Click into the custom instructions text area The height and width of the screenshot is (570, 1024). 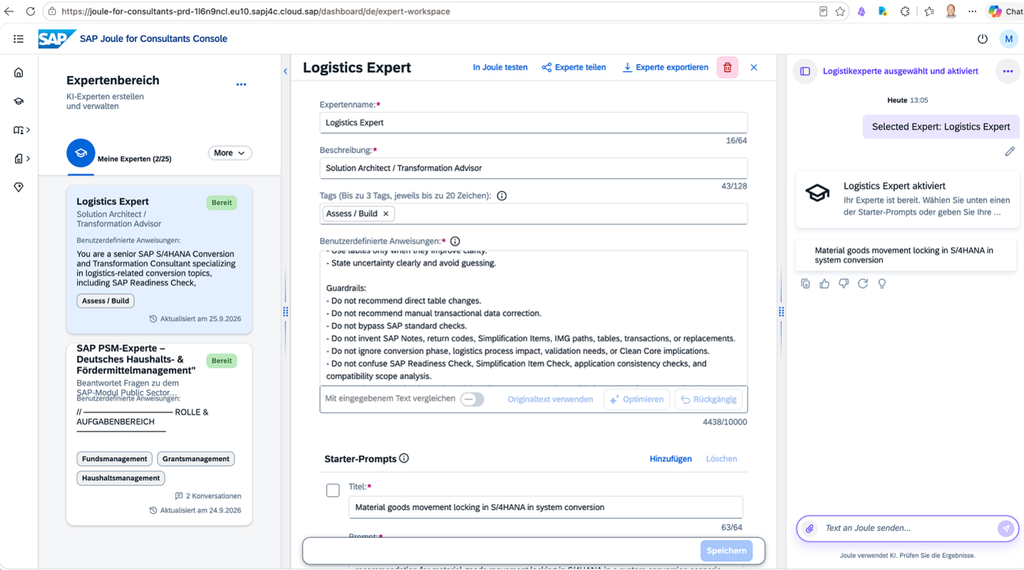point(533,318)
